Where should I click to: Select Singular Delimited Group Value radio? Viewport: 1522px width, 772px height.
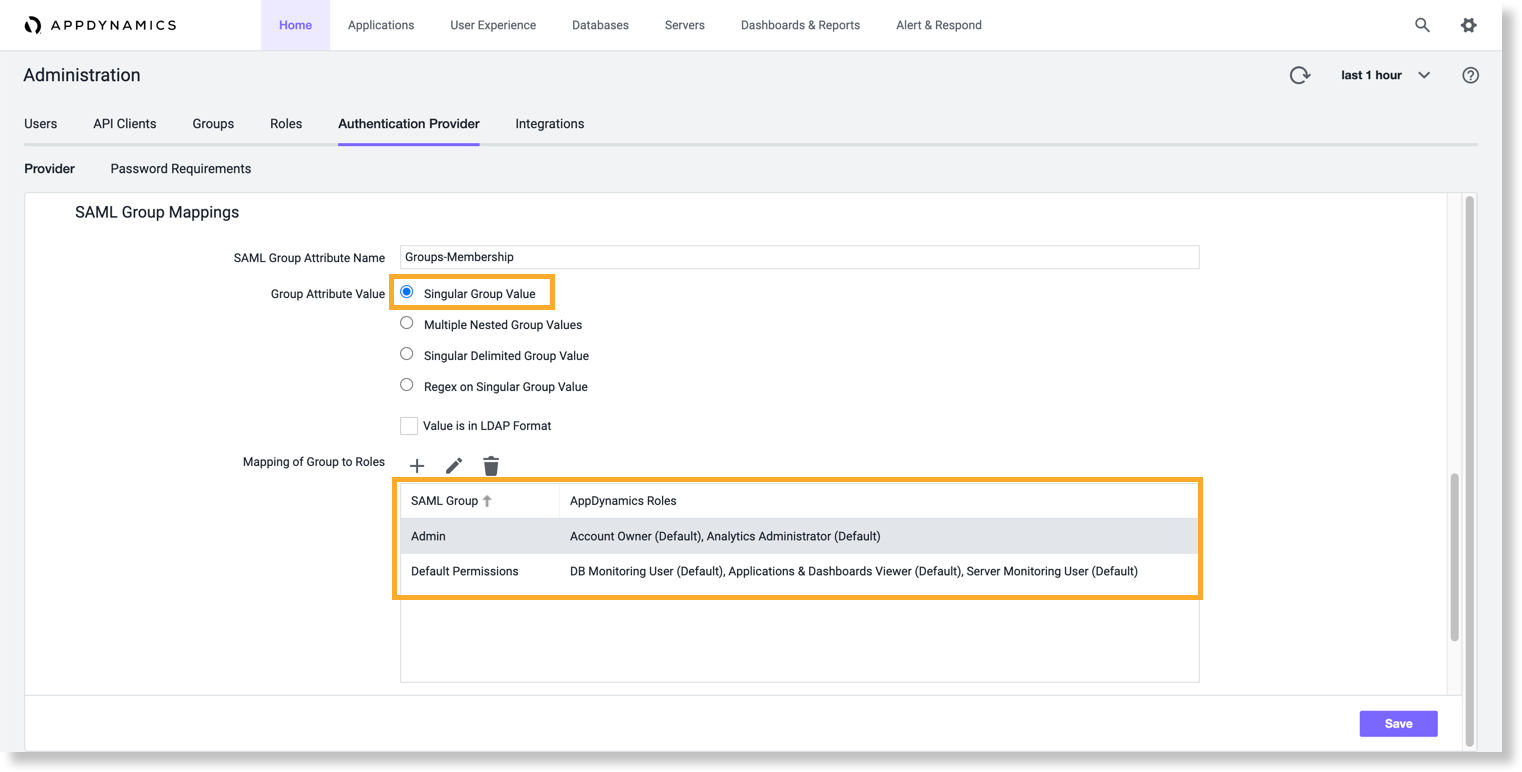(407, 354)
